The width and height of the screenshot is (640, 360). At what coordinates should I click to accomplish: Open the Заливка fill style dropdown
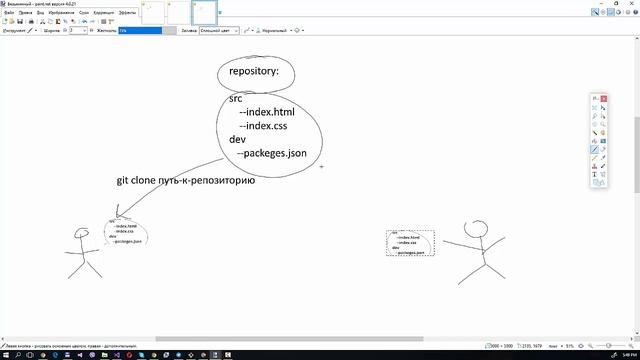[x=219, y=31]
